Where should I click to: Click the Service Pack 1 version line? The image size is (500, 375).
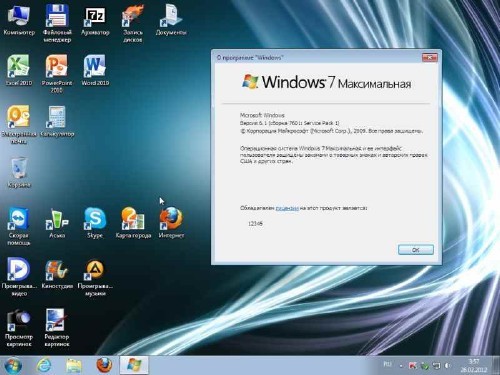(289, 123)
